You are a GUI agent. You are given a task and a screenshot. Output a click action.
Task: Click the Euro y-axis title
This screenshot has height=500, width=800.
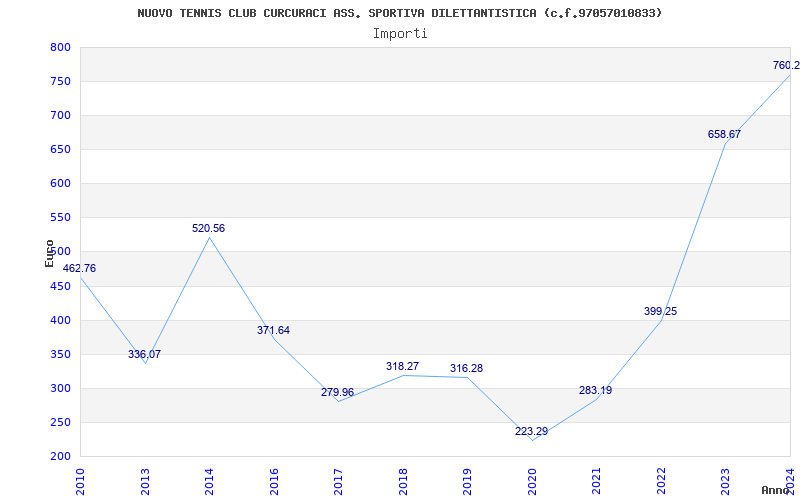pos(49,253)
